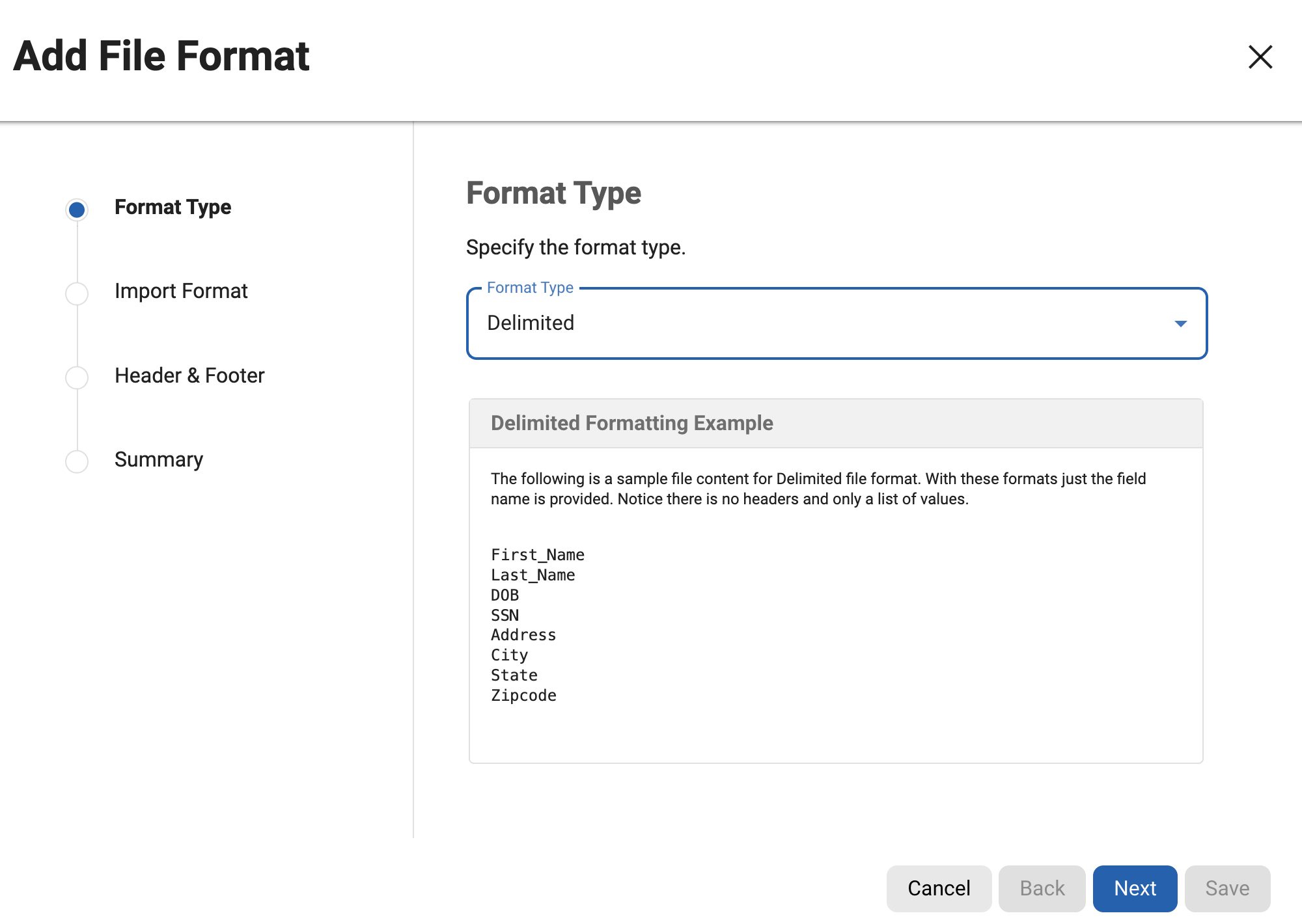Click the disabled Back button

[x=1041, y=888]
